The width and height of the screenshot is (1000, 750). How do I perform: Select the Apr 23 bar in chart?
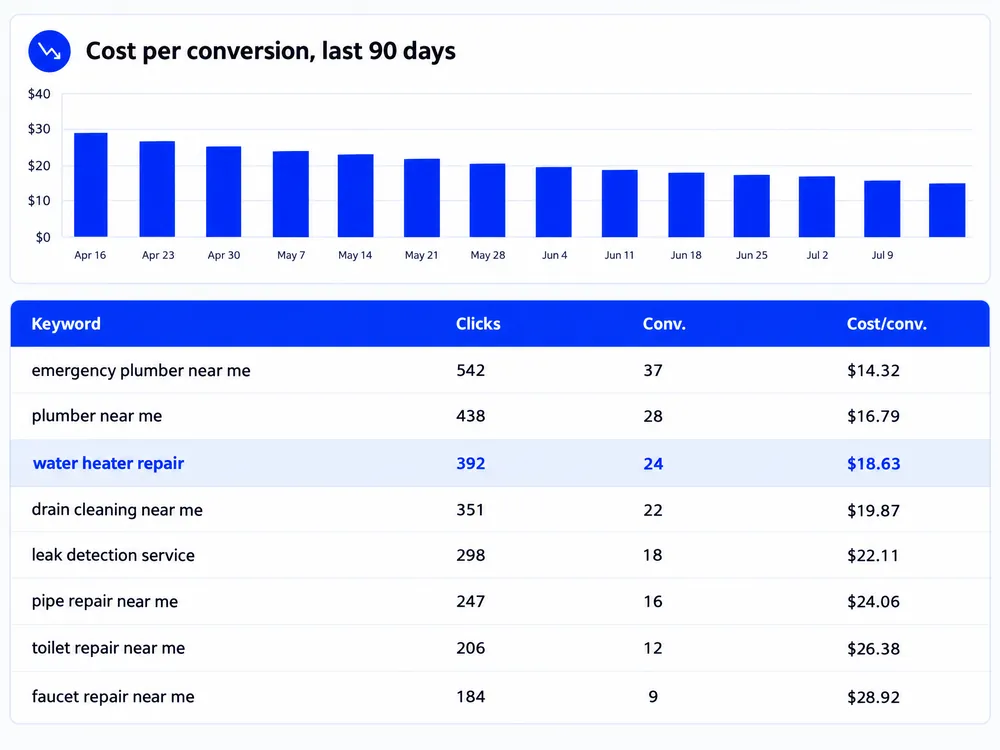pyautogui.click(x=157, y=189)
